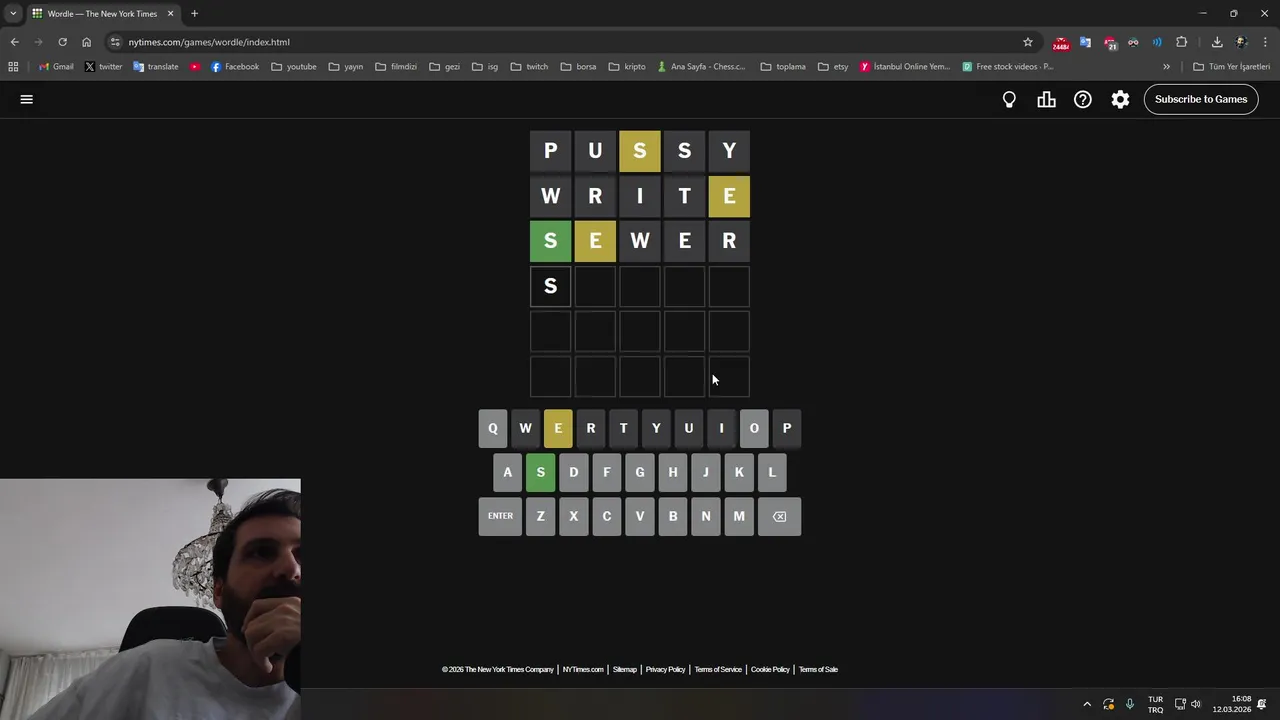Image resolution: width=1280 pixels, height=720 pixels.
Task: Close the Wordle browser tab
Action: [170, 14]
